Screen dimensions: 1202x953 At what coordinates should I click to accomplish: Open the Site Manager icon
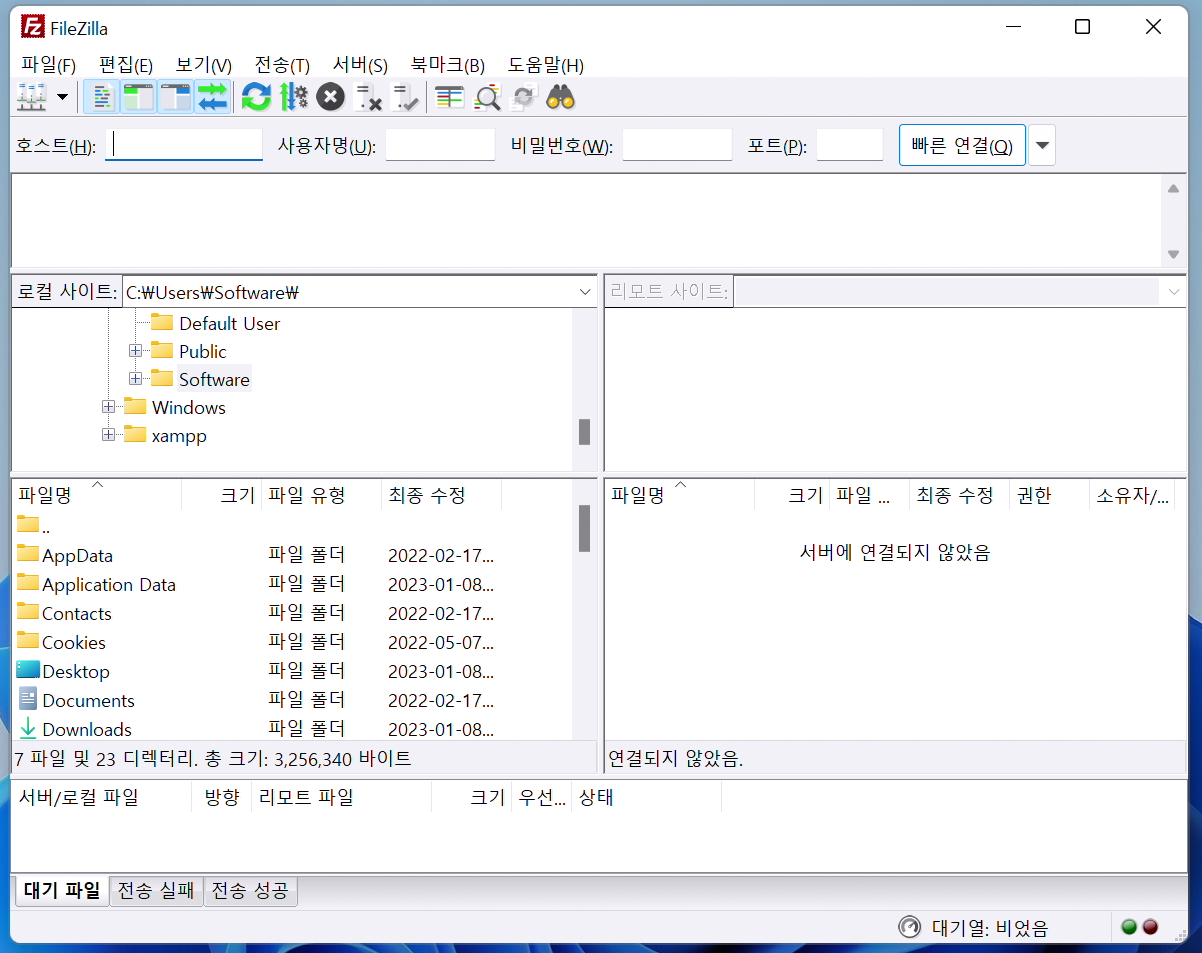click(x=32, y=97)
